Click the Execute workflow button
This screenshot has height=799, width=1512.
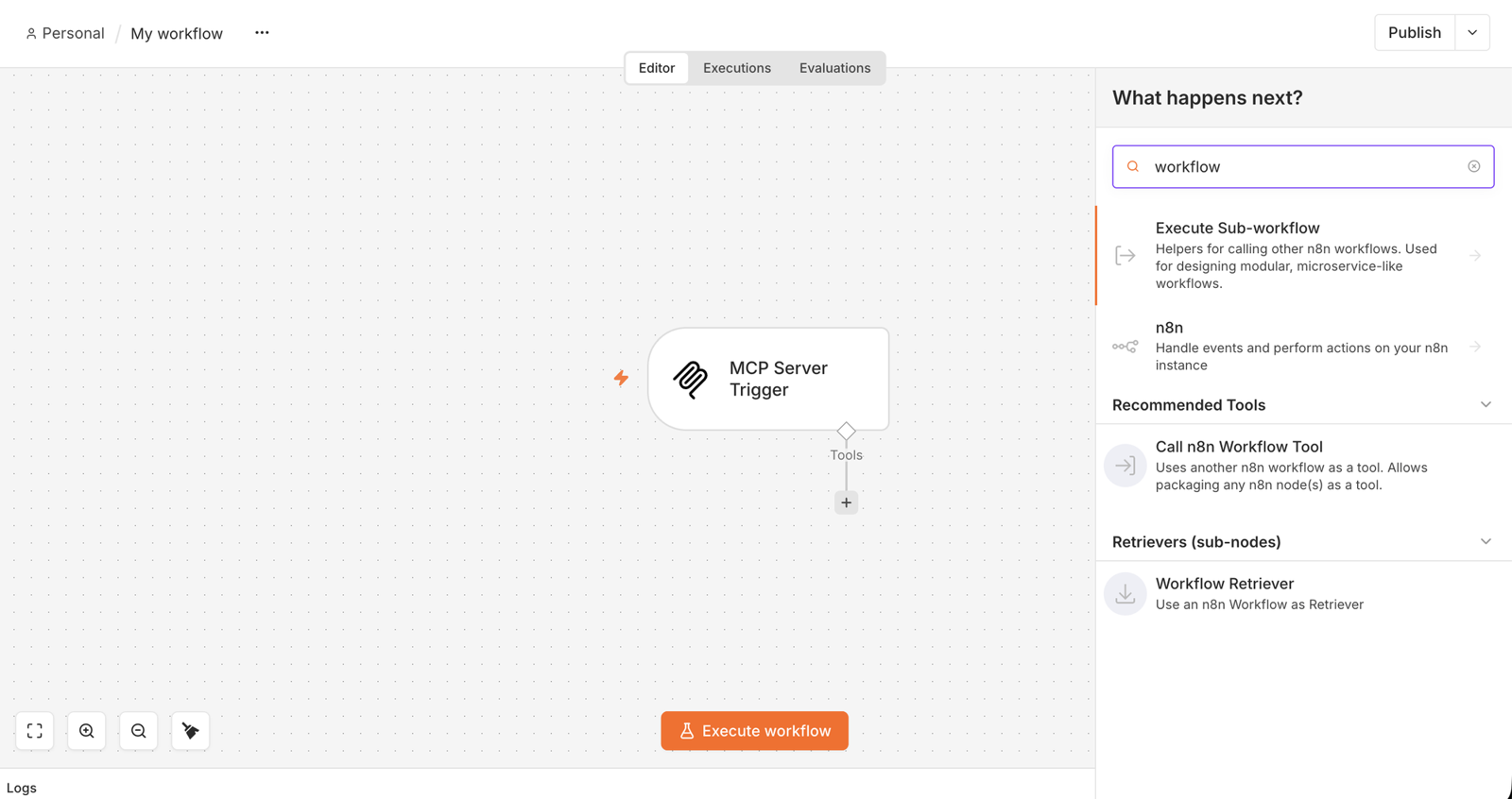(755, 731)
